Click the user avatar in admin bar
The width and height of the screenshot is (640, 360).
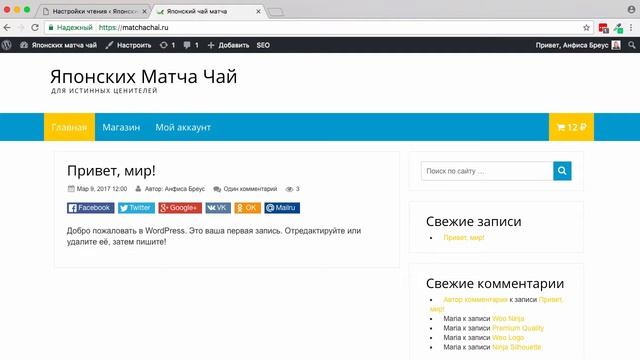tap(616, 45)
